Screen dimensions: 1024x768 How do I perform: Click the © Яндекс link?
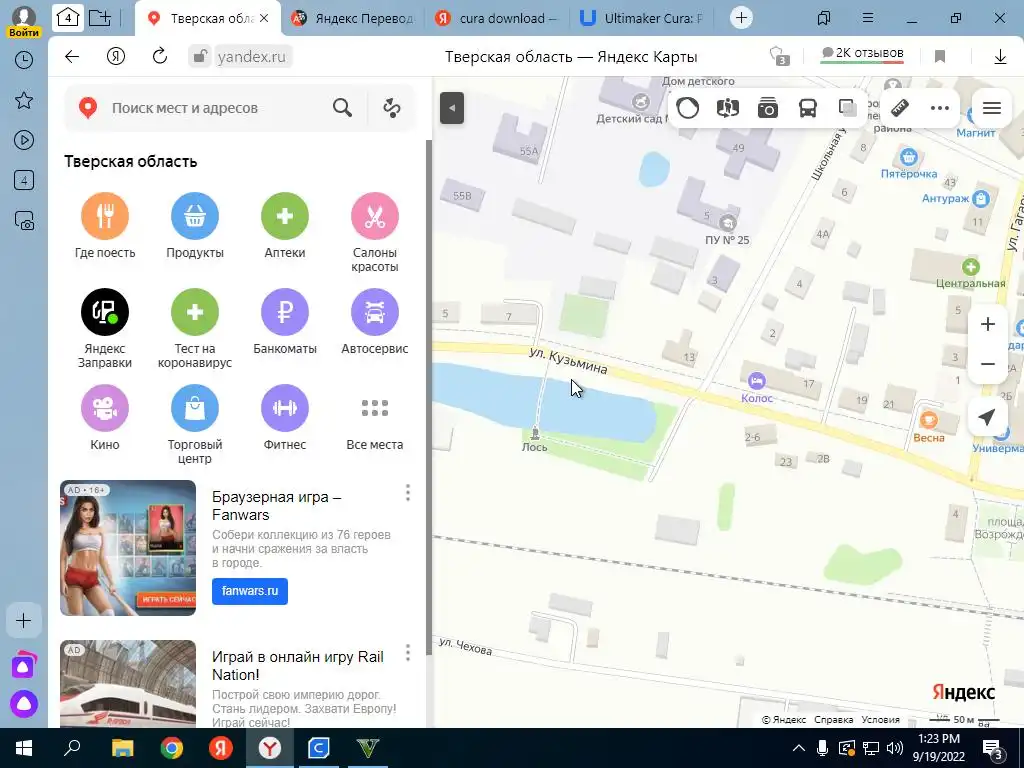click(784, 720)
